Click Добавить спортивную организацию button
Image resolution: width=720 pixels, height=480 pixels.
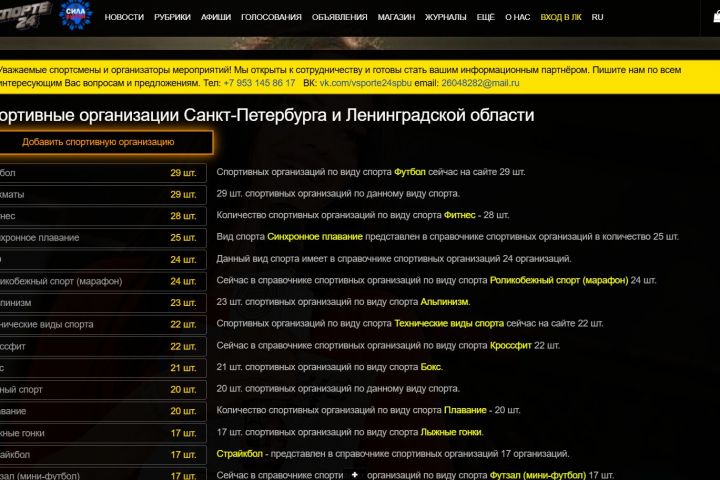point(105,142)
